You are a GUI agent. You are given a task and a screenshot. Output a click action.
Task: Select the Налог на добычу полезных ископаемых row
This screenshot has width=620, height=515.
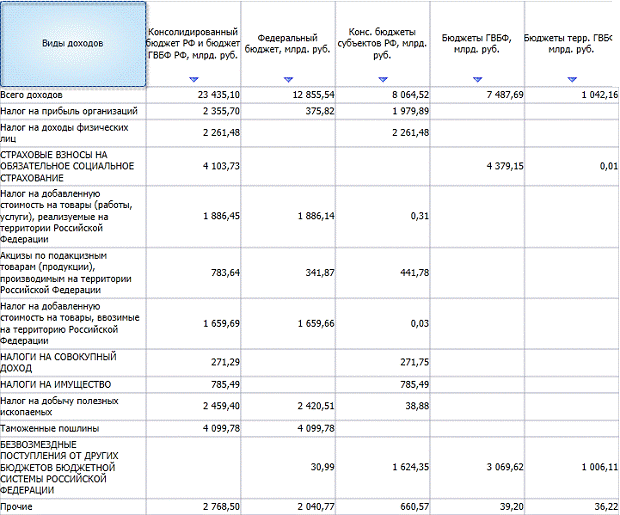[x=59, y=406]
